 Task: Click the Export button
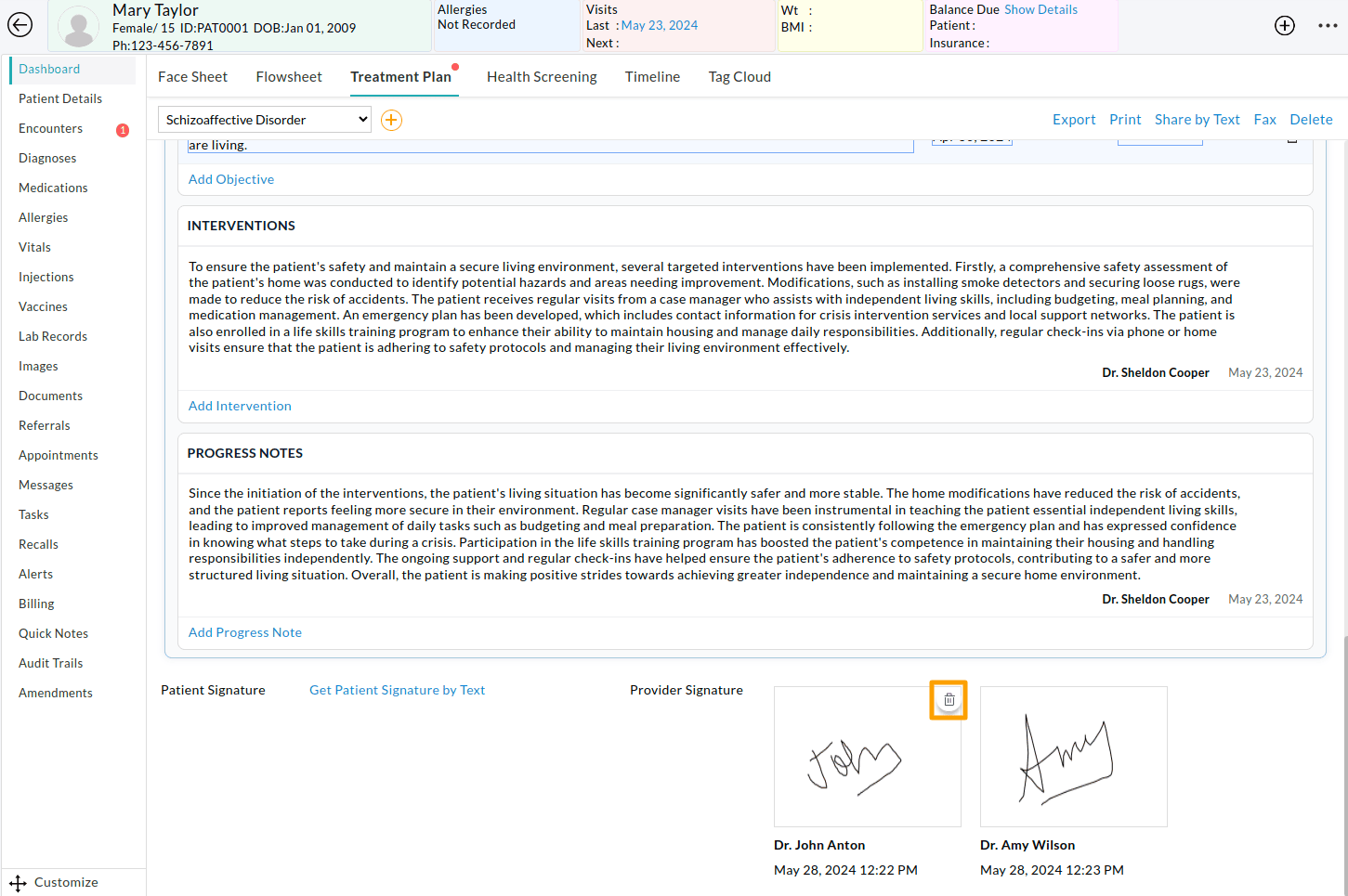pyautogui.click(x=1074, y=120)
